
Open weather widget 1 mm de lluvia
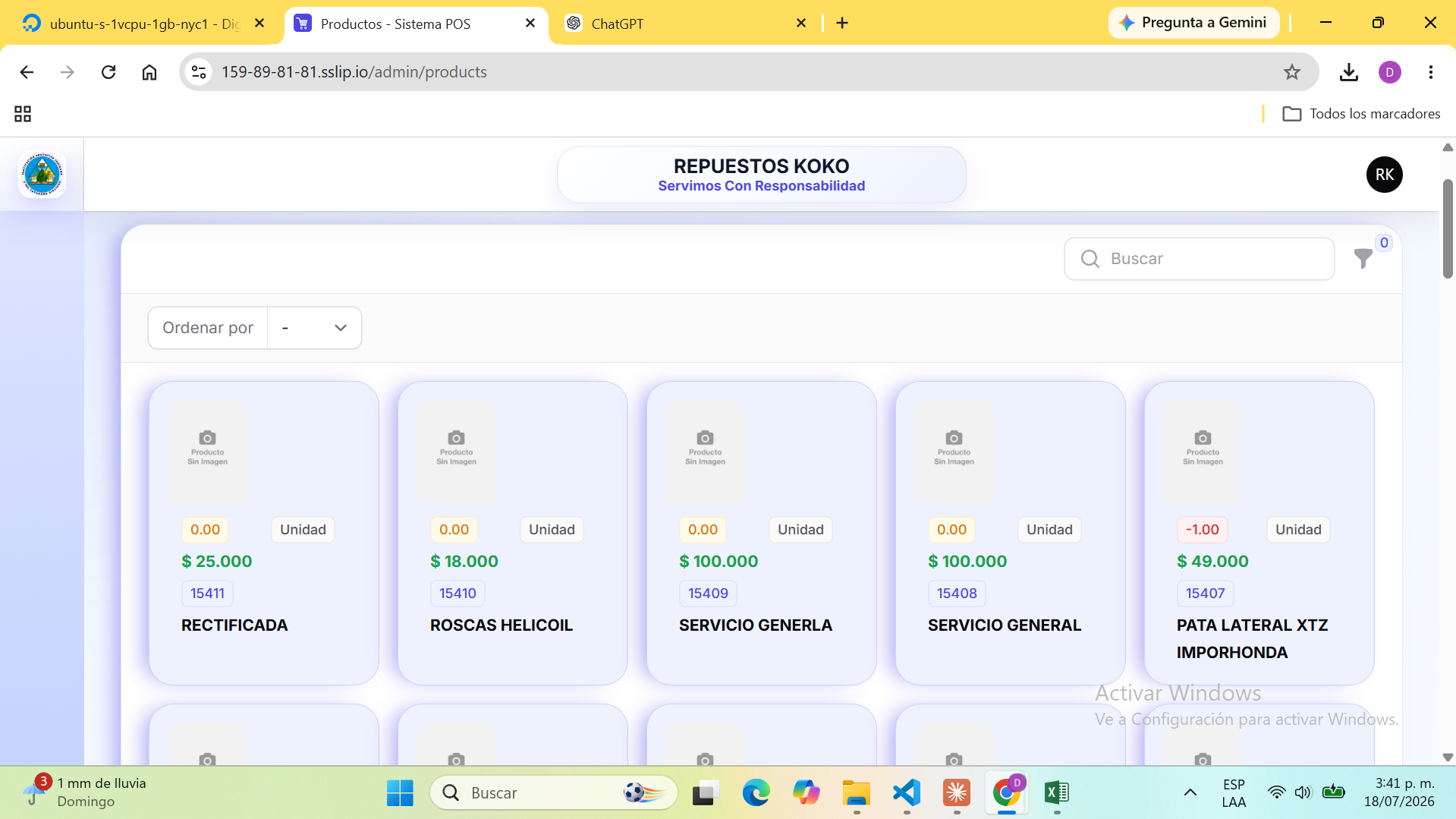pyautogui.click(x=83, y=792)
